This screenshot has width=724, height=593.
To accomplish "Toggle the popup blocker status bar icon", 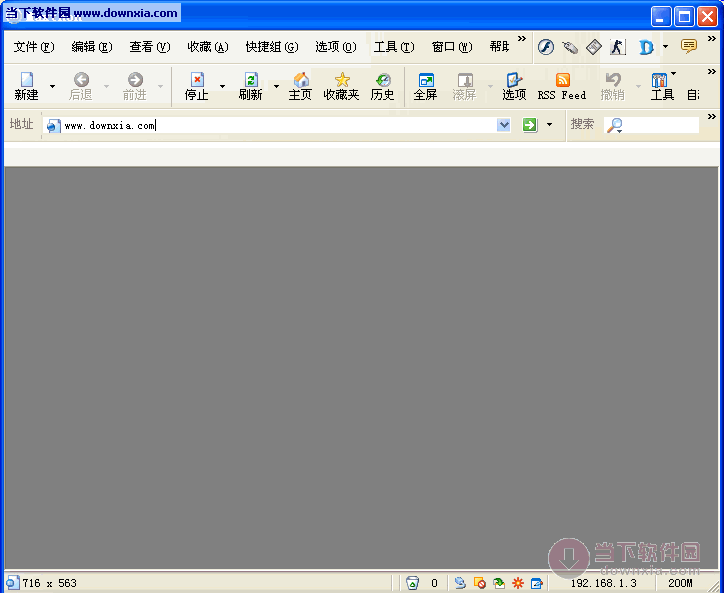I will [480, 583].
